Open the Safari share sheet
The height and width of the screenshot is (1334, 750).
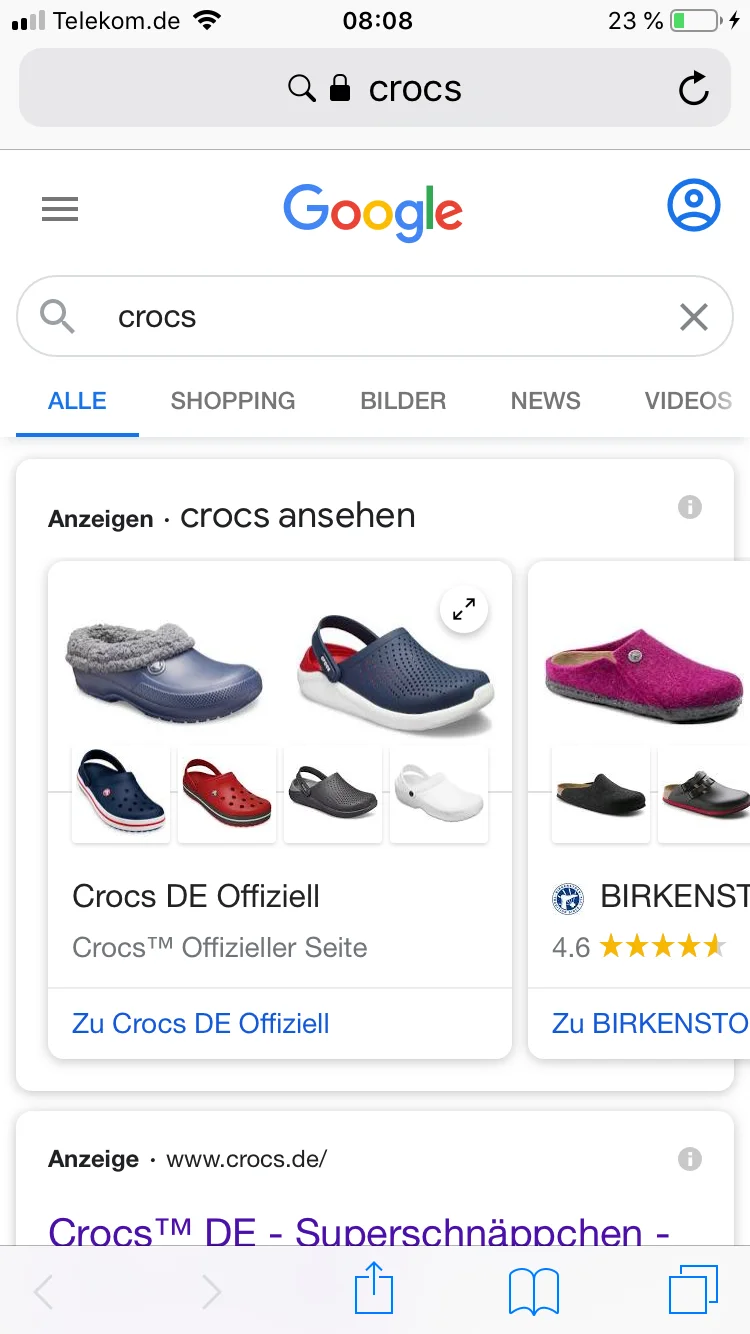click(x=375, y=1290)
